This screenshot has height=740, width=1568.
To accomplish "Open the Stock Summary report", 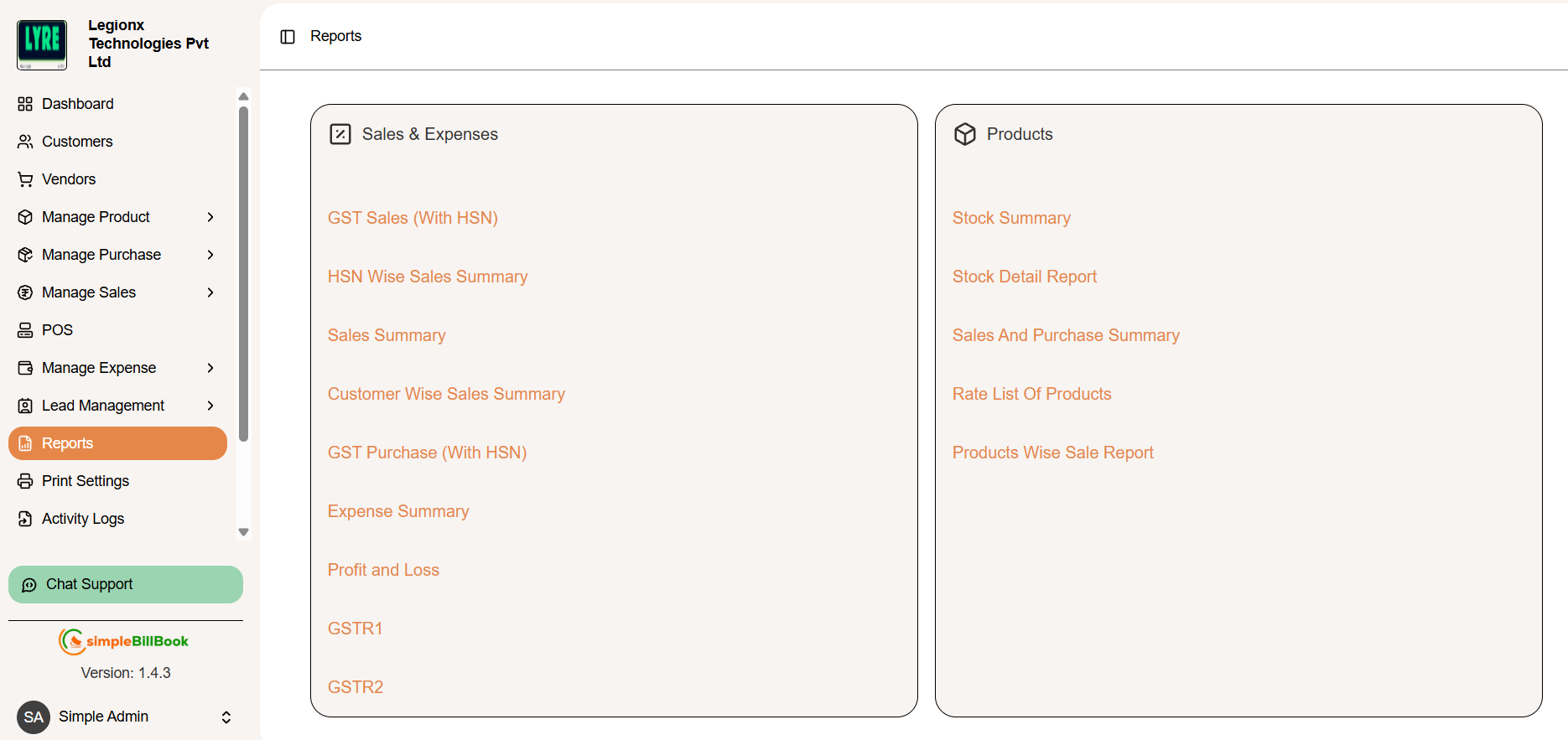I will point(1011,218).
